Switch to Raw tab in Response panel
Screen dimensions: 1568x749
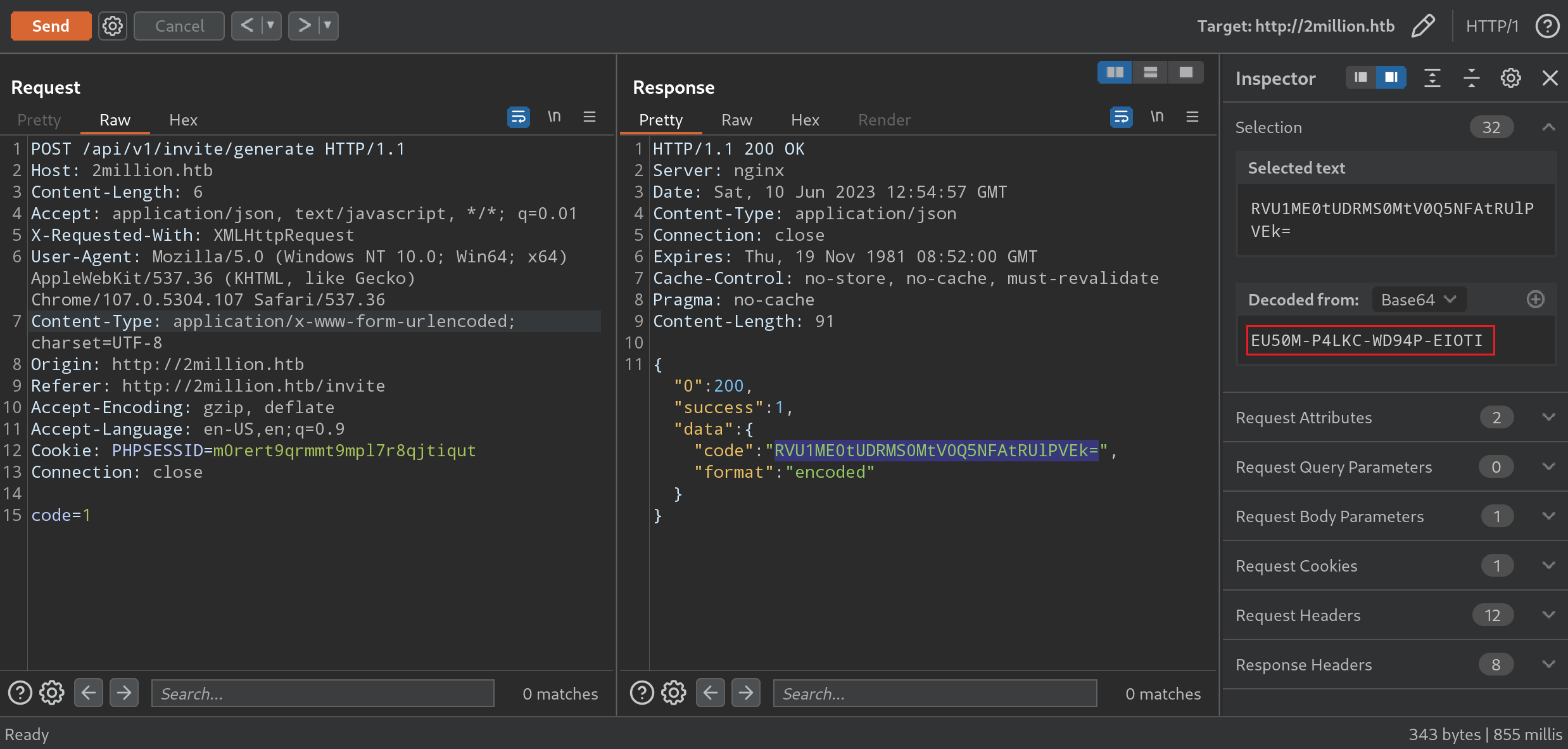[735, 119]
